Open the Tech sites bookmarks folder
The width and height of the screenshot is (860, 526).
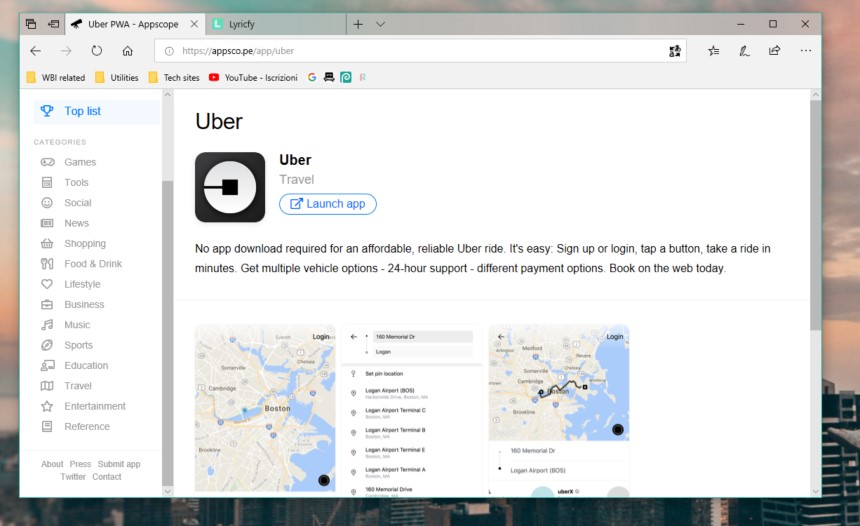174,77
